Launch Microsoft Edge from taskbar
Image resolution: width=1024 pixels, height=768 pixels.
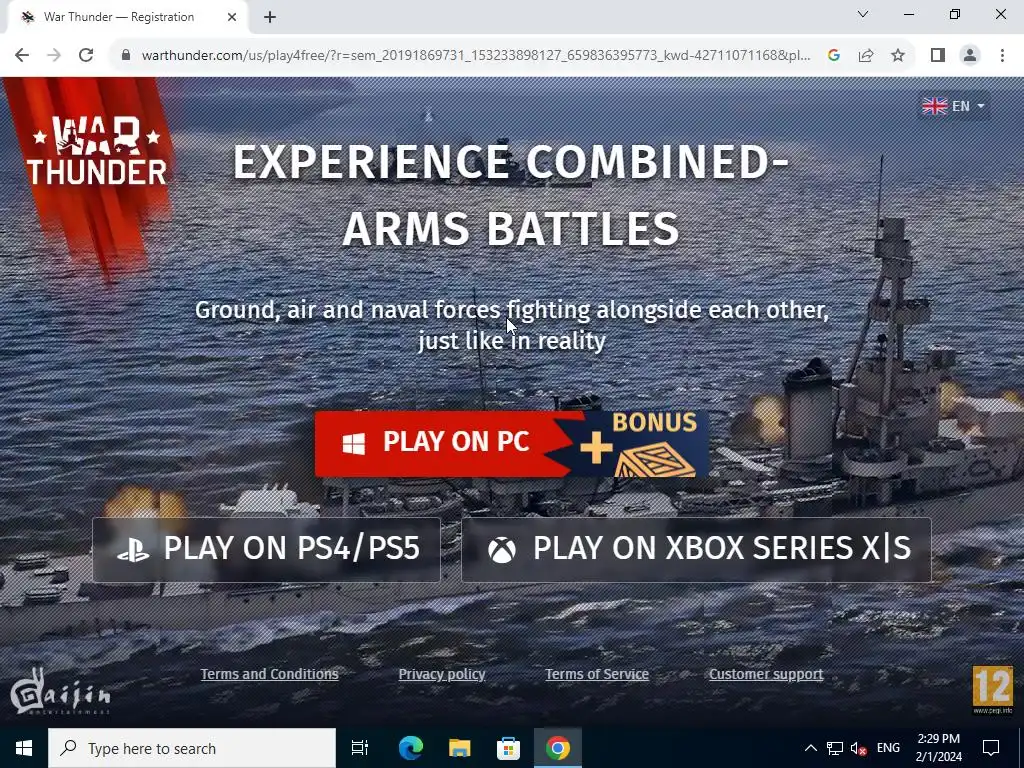411,748
